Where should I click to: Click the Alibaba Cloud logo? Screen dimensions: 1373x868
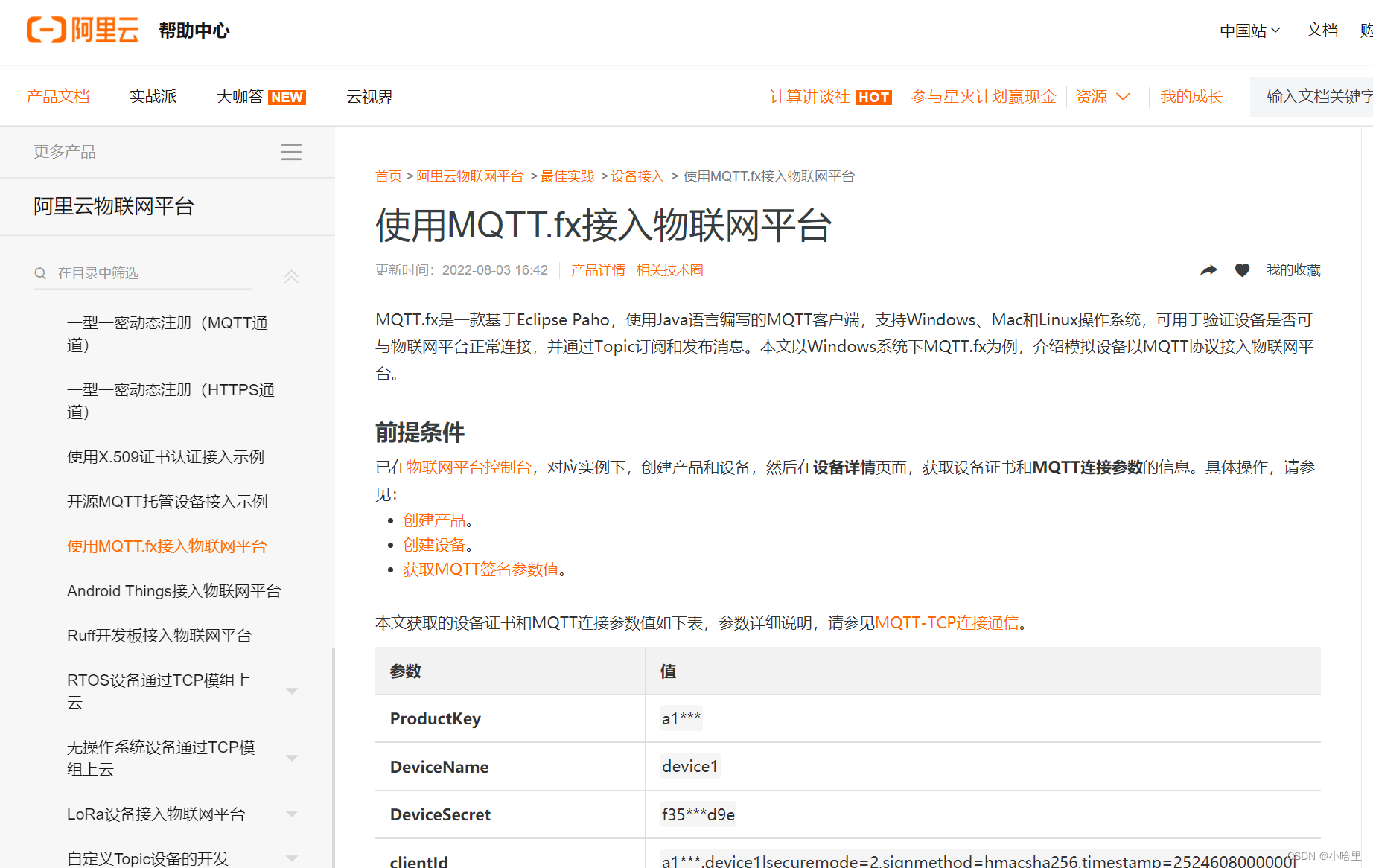[82, 30]
